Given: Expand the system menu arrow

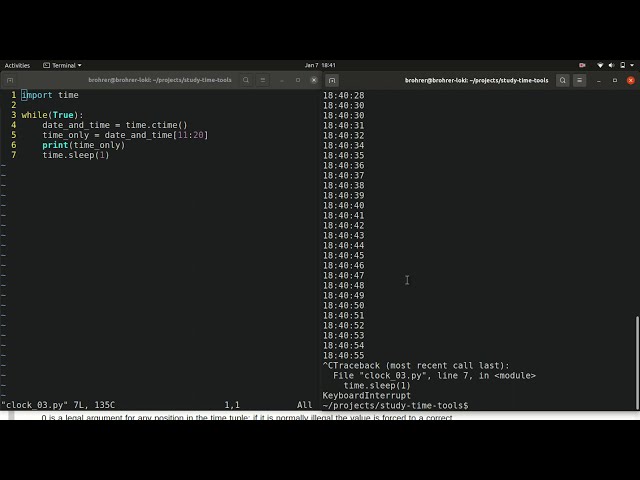Looking at the screenshot, I should click(632, 65).
